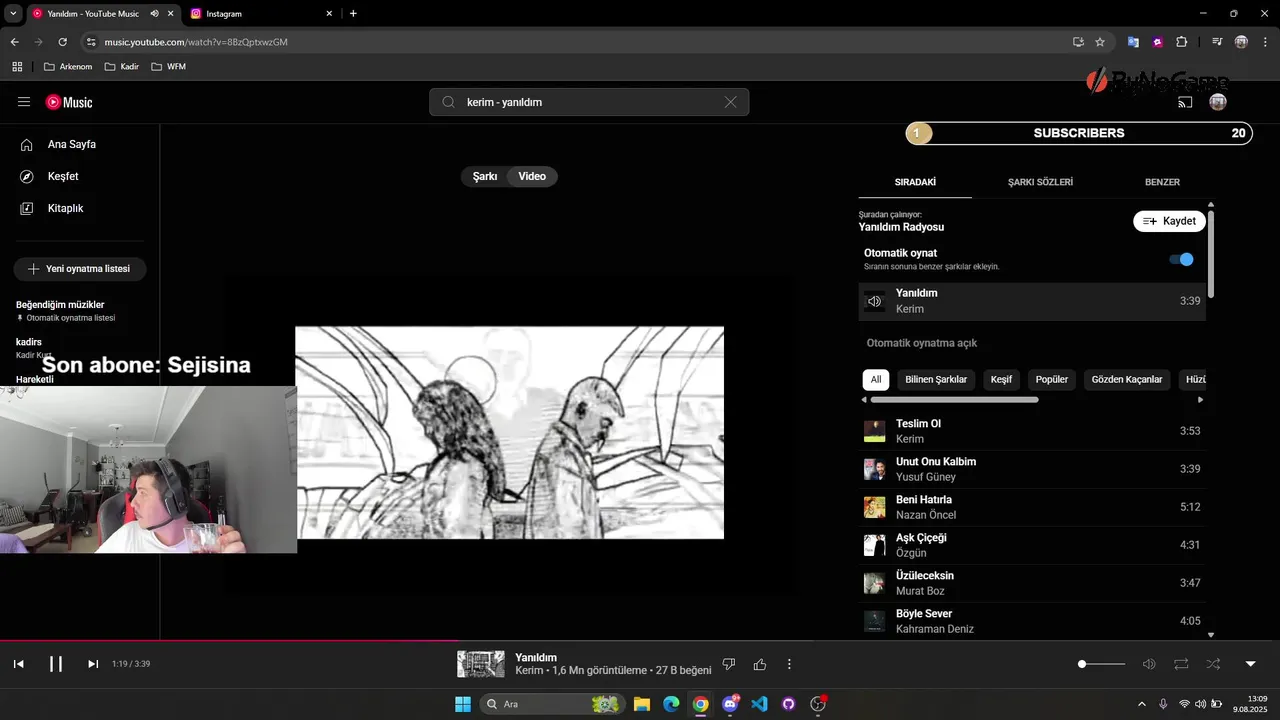The width and height of the screenshot is (1280, 720).
Task: Toggle shuffle in player bar
Action: [x=1213, y=664]
